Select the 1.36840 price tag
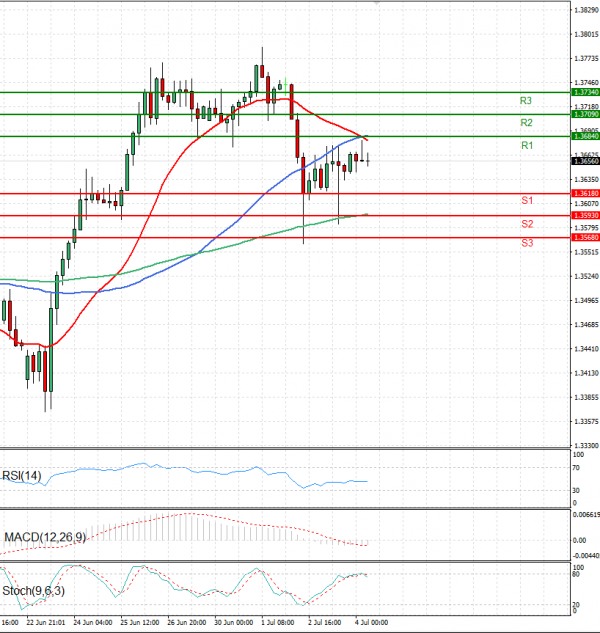This screenshot has height=633, width=600. click(x=586, y=136)
